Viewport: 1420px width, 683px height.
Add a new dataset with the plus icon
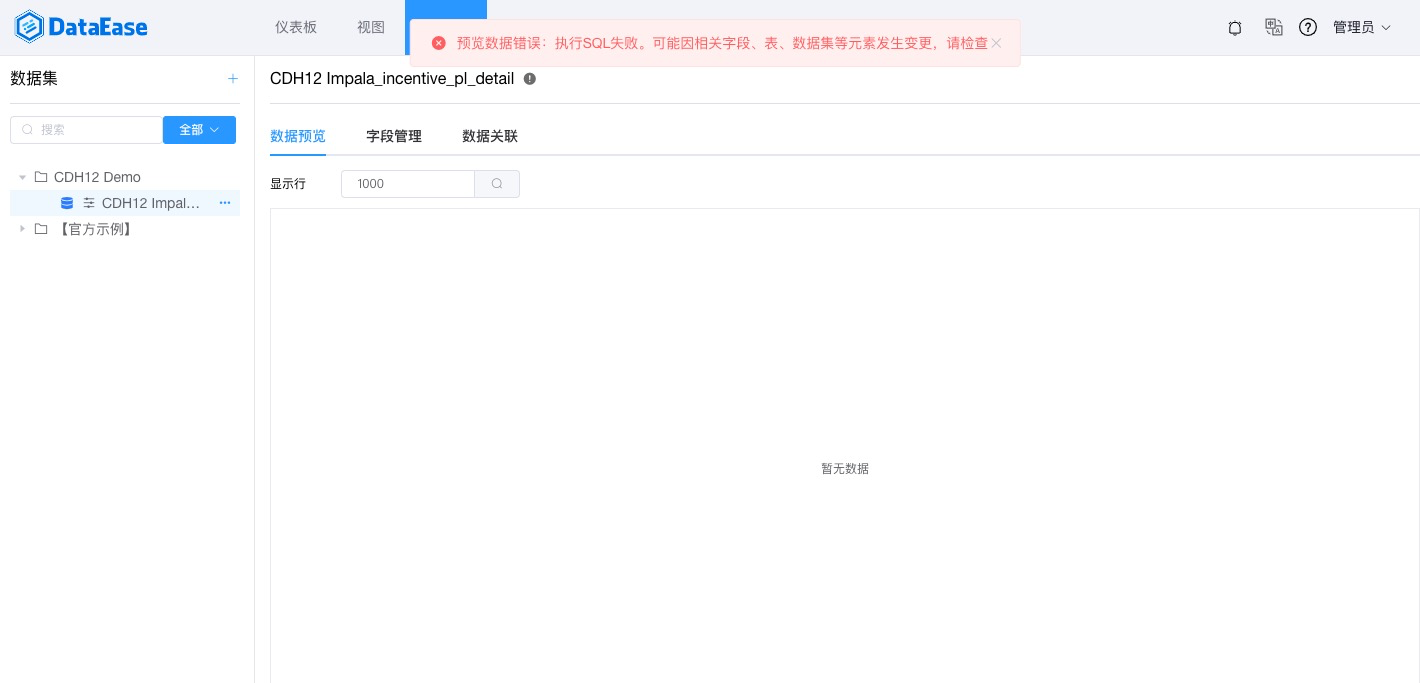pyautogui.click(x=233, y=78)
